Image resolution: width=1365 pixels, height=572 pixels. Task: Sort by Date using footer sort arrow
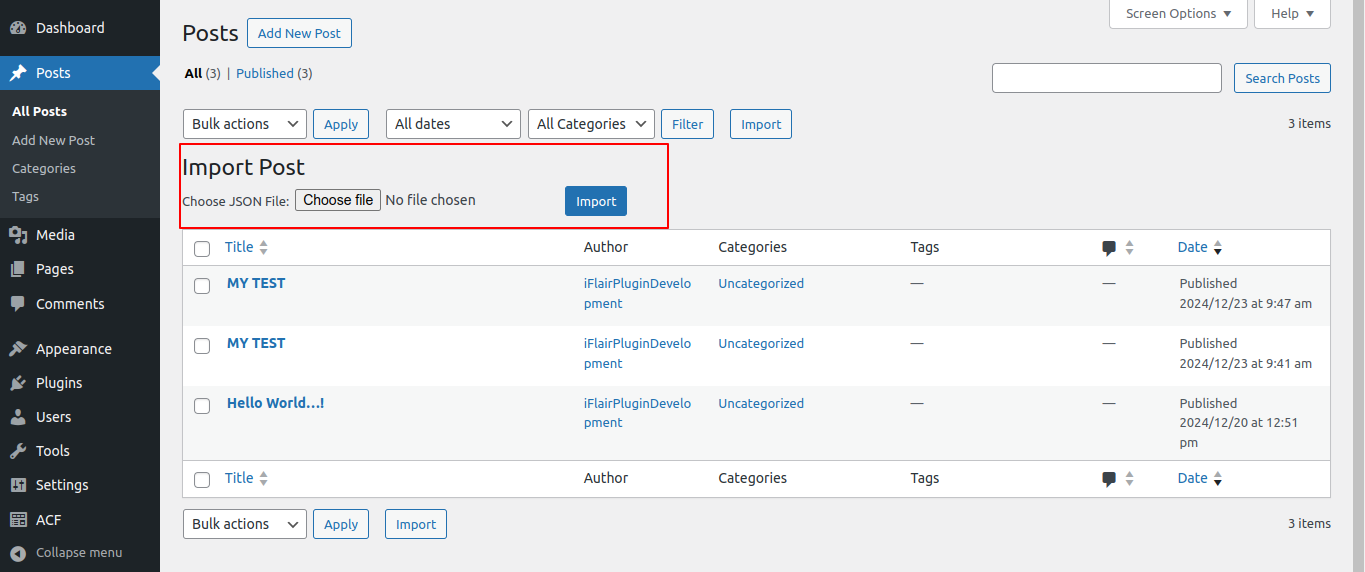pyautogui.click(x=1218, y=479)
